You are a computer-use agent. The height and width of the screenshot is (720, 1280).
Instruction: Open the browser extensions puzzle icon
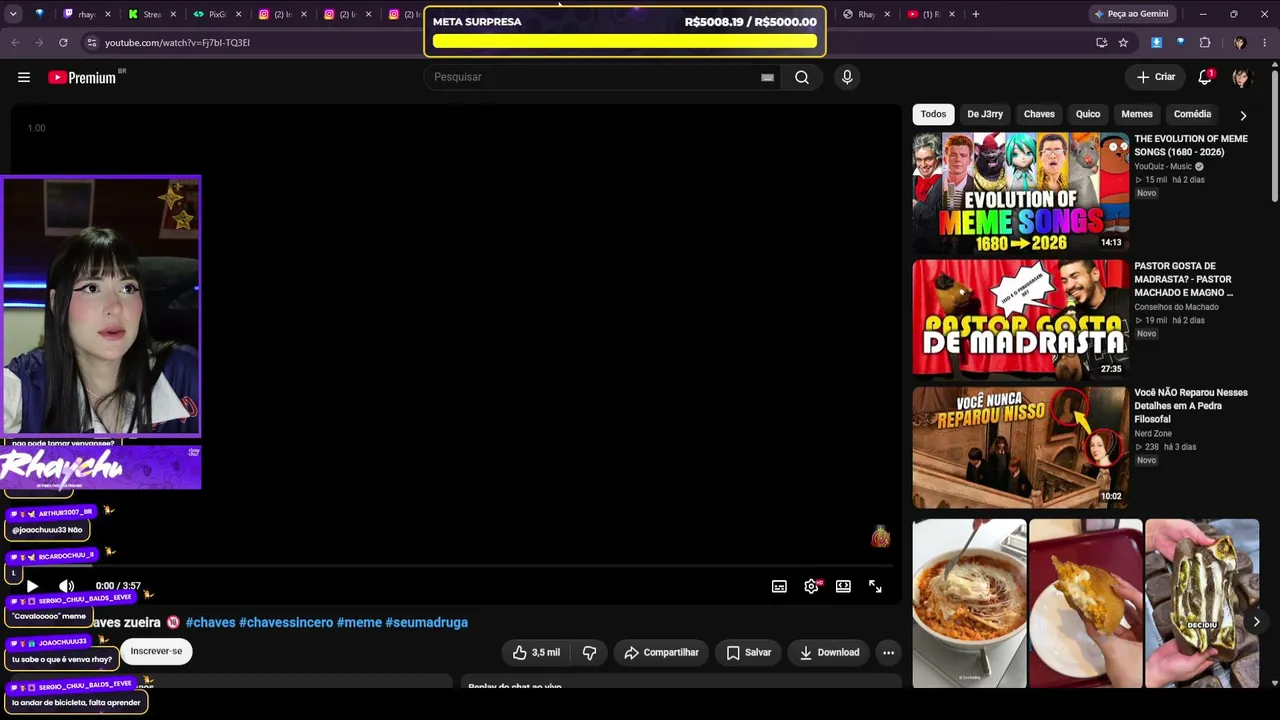tap(1205, 43)
